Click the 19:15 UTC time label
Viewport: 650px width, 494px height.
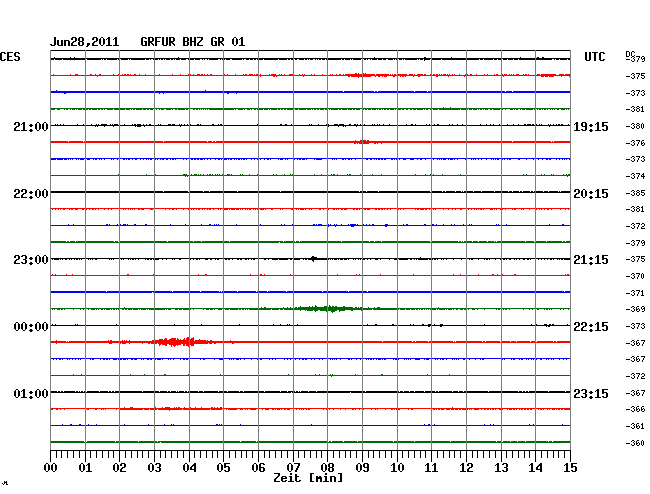pos(591,126)
